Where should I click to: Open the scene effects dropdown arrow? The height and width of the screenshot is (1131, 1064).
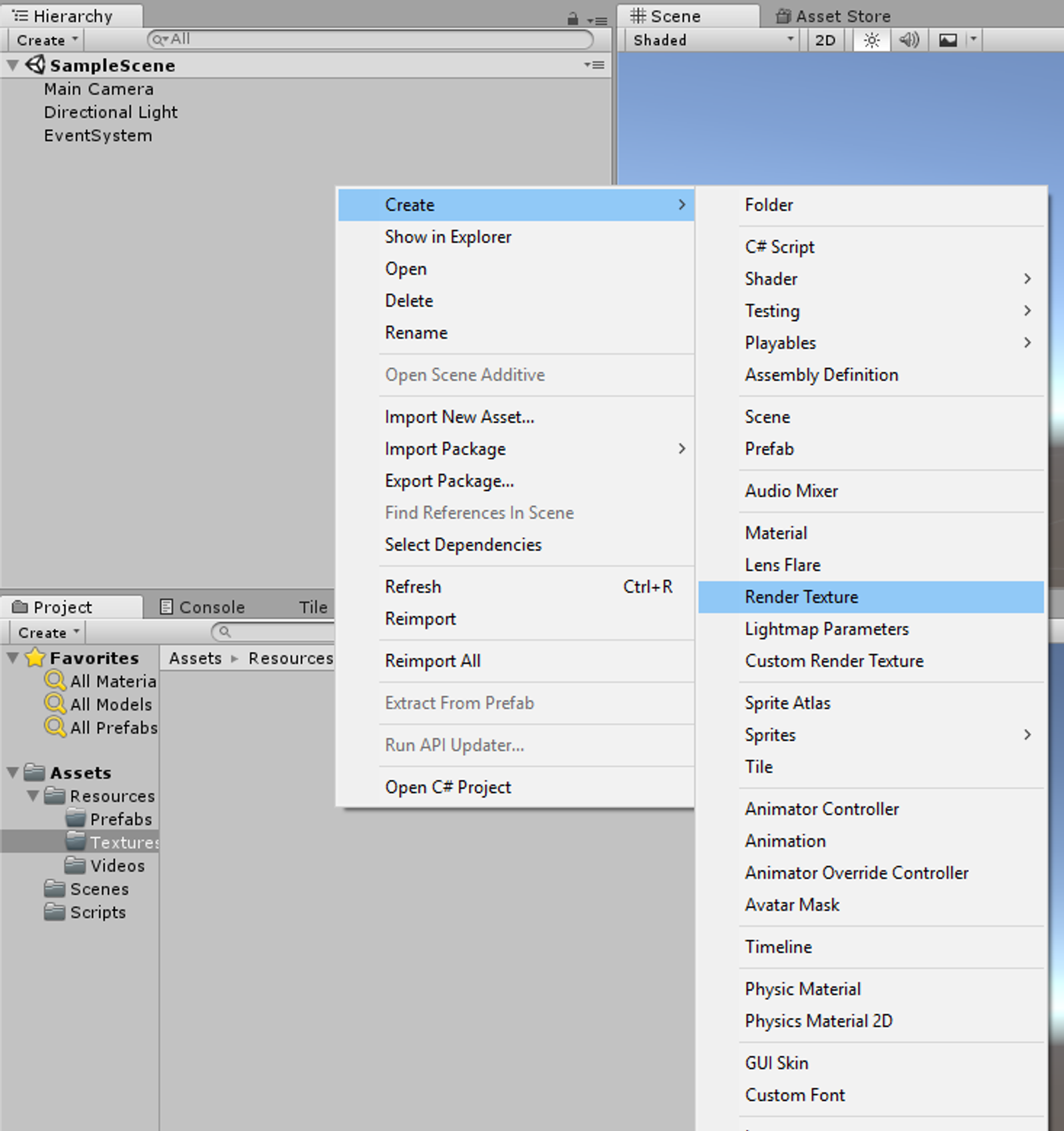tap(973, 41)
